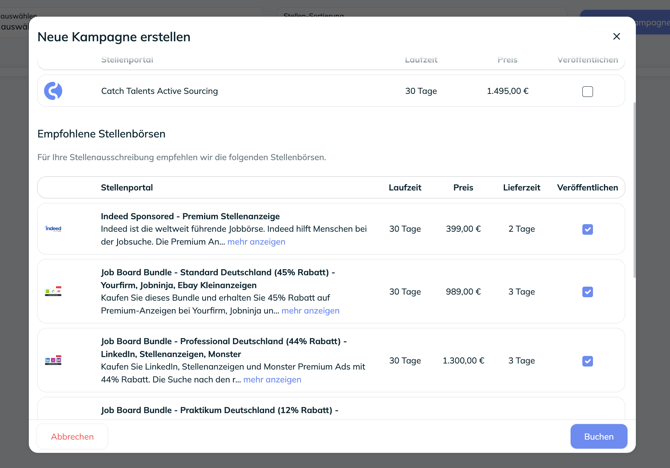Click the Praktikum Deutschland (12% Rabatt) title
Screen dimensions: 670x468
click(x=220, y=410)
